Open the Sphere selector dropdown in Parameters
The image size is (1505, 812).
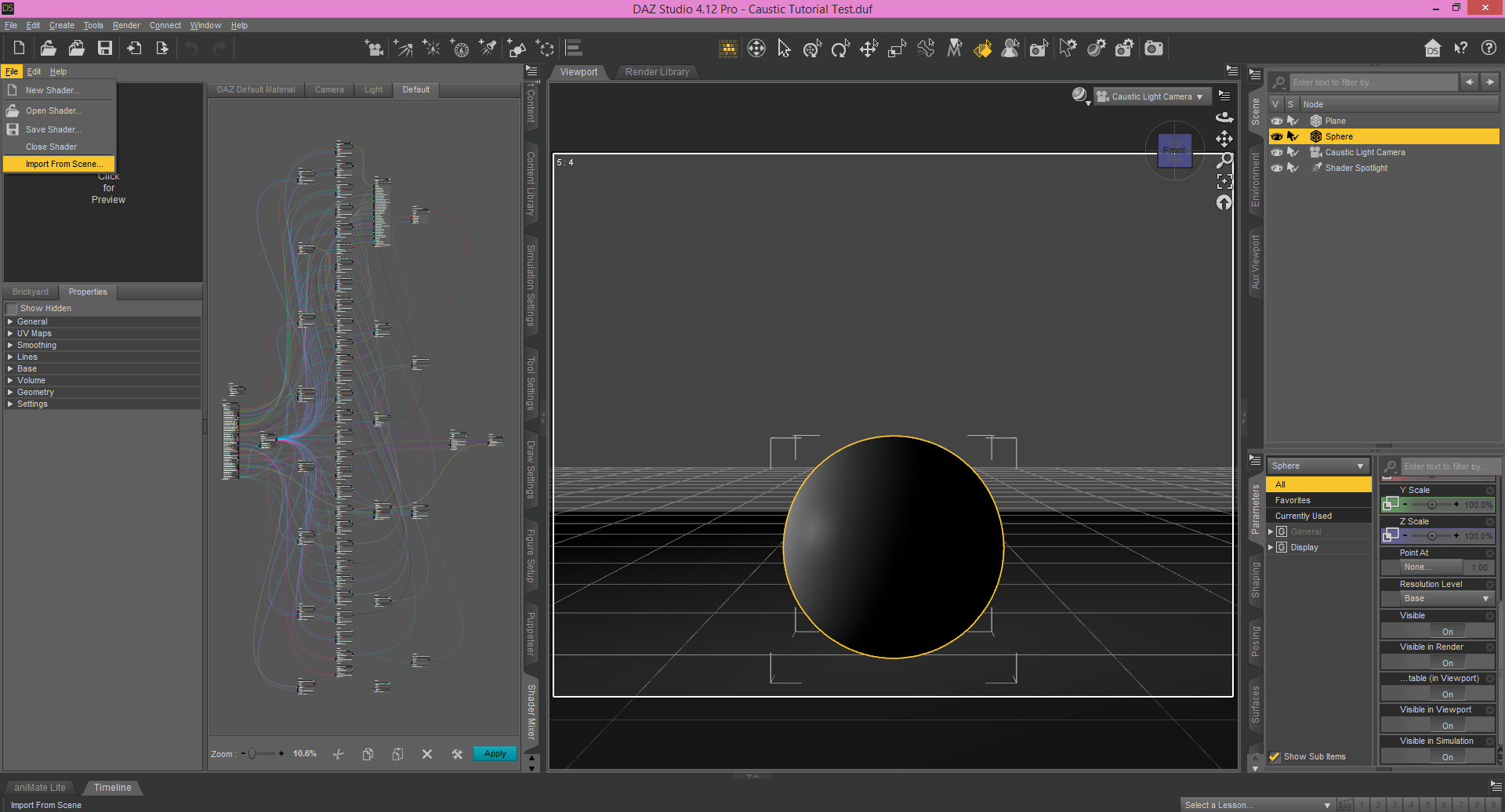pyautogui.click(x=1318, y=466)
